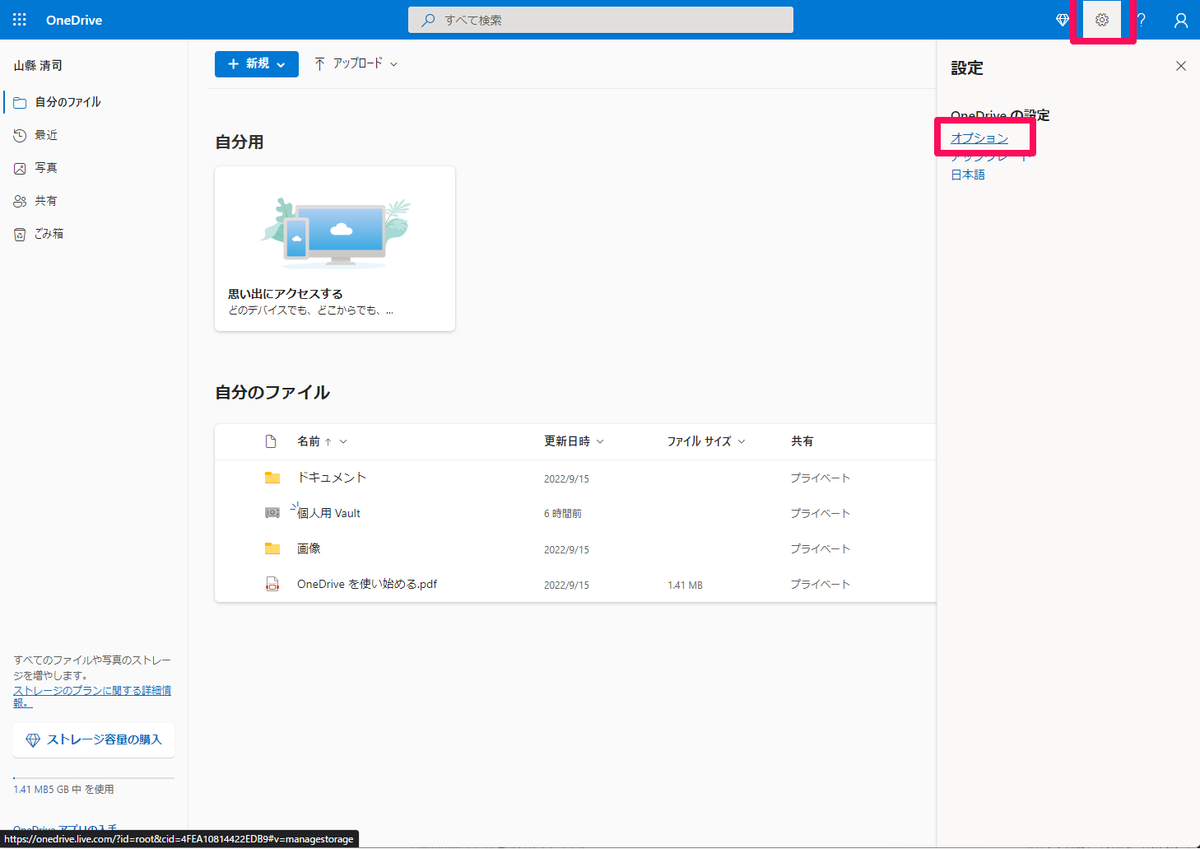Open 個人用 Vault

328,513
